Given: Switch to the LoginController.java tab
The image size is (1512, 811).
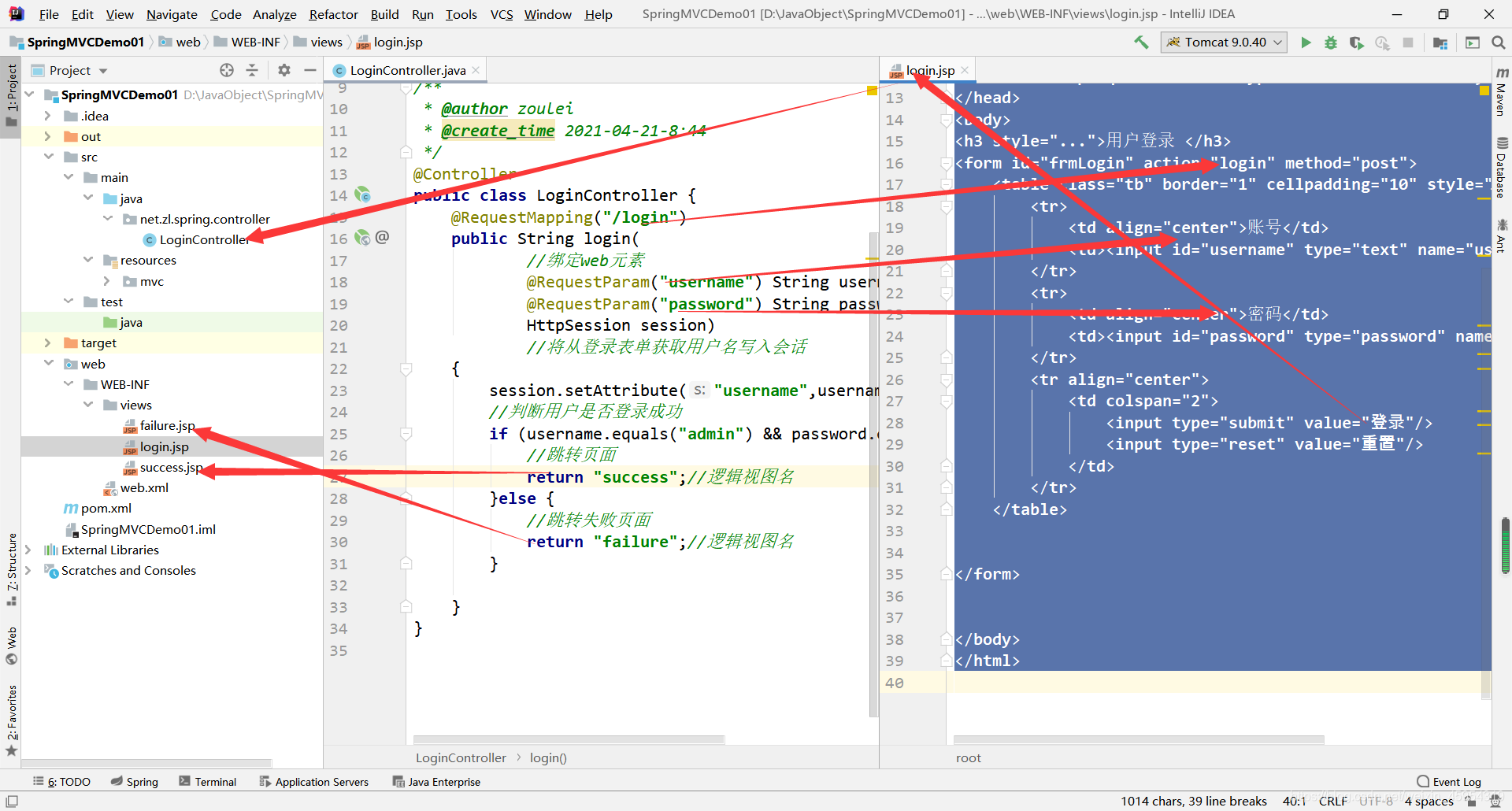Looking at the screenshot, I should [407, 70].
